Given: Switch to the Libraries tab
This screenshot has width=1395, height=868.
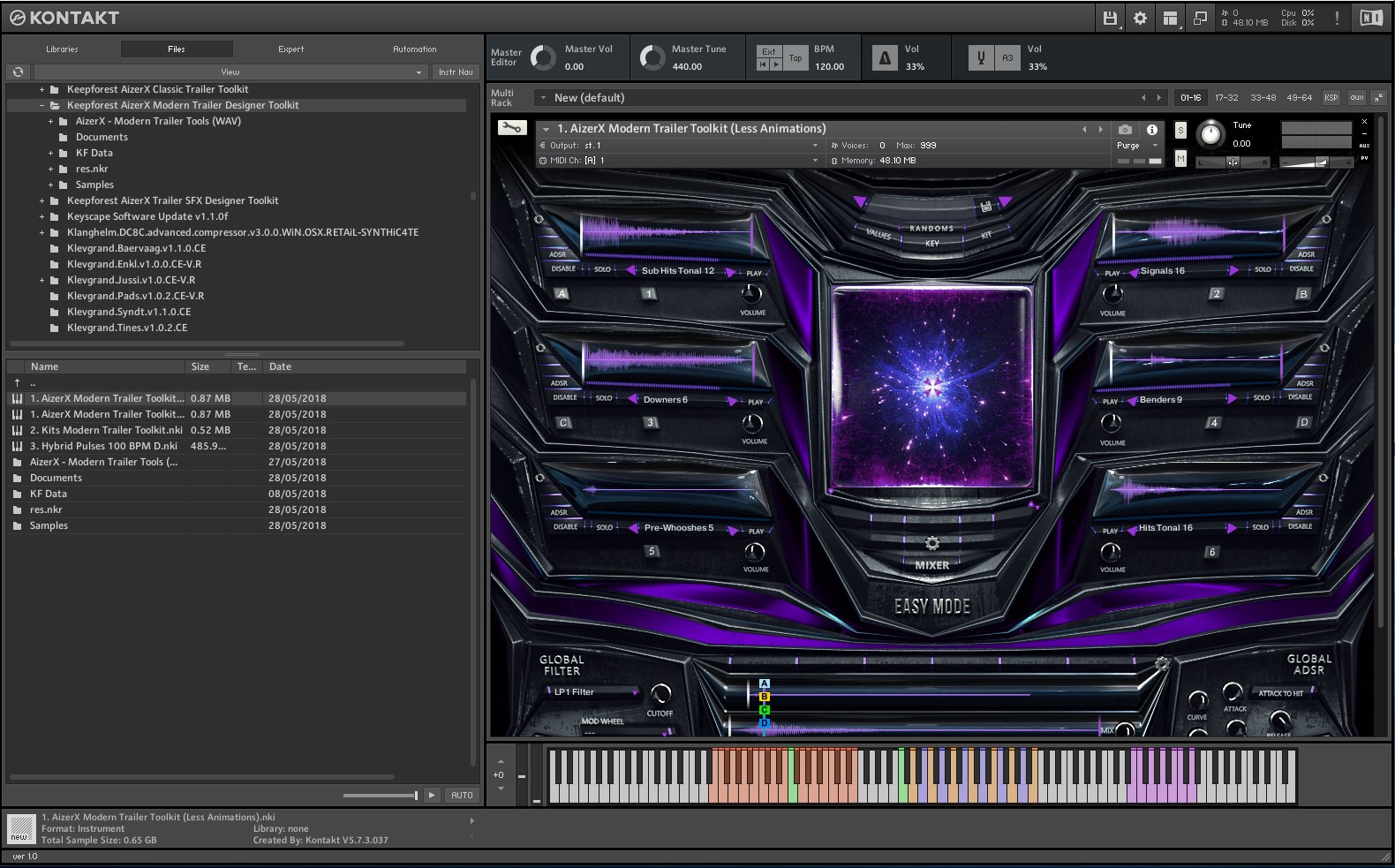Looking at the screenshot, I should (x=62, y=49).
